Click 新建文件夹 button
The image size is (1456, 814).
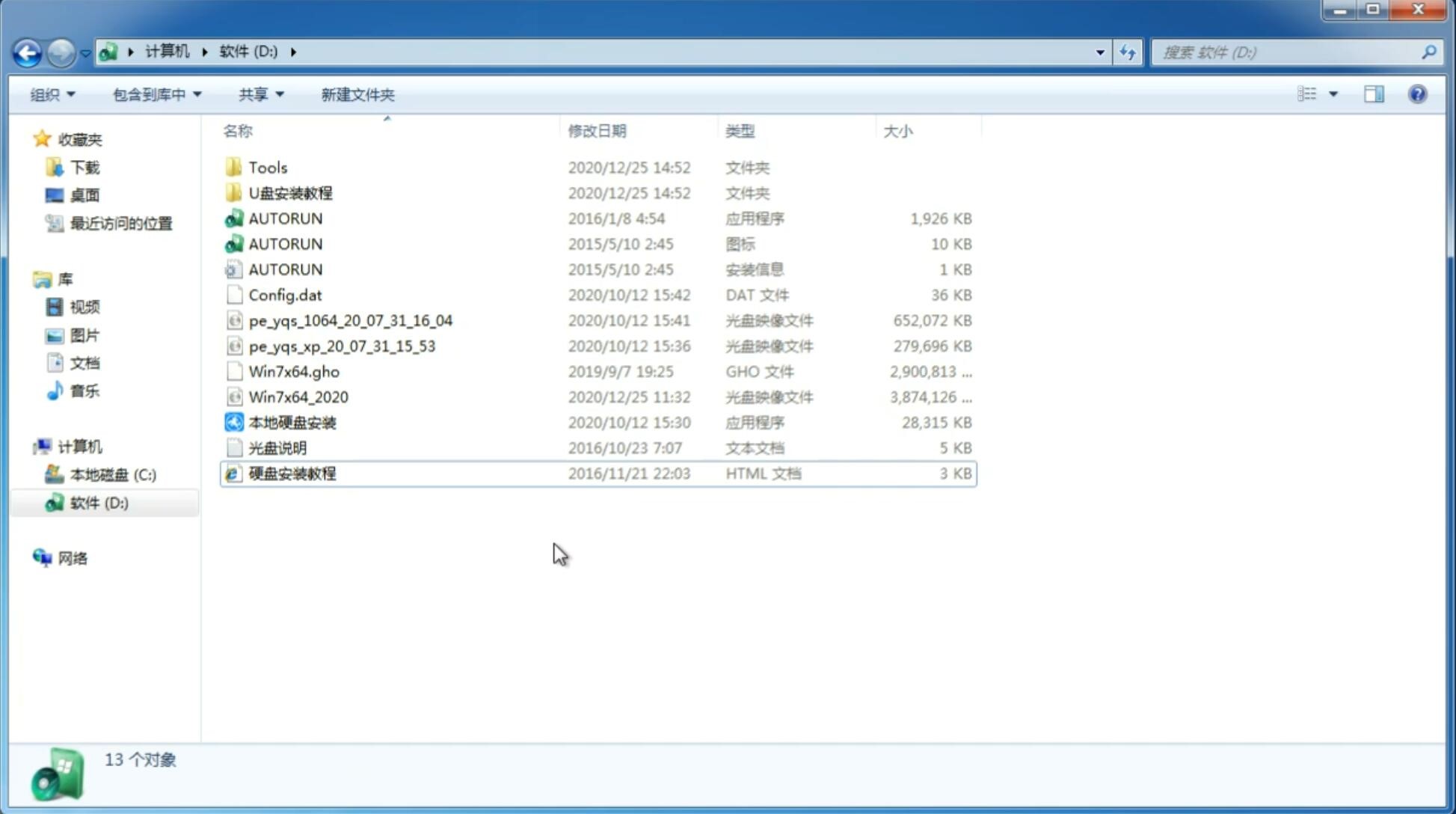pos(357,93)
